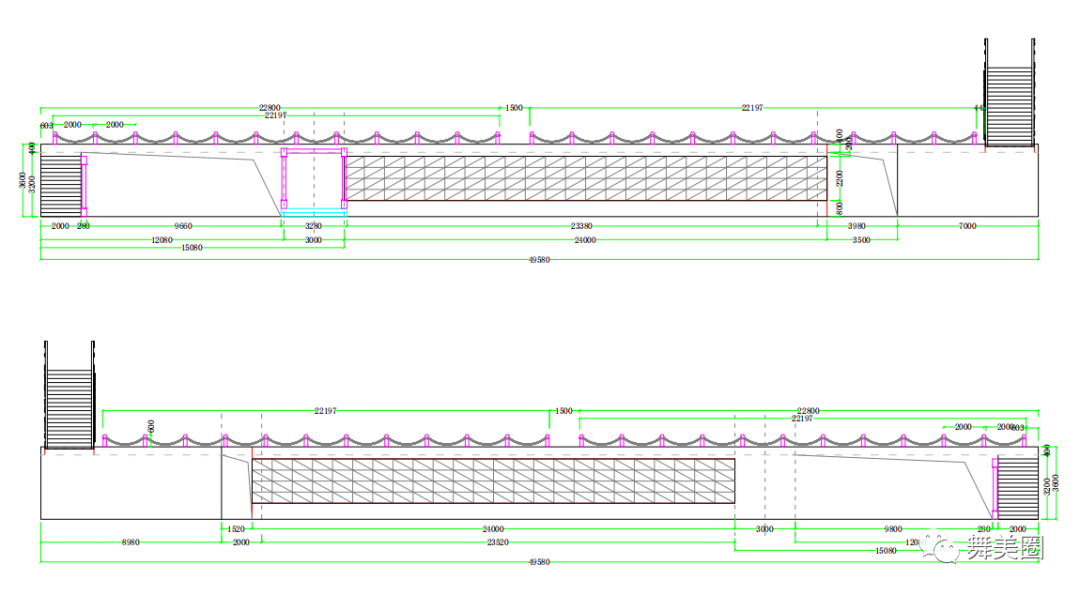
Task: Select the hatched panel in the lower elevation
Action: click(493, 480)
